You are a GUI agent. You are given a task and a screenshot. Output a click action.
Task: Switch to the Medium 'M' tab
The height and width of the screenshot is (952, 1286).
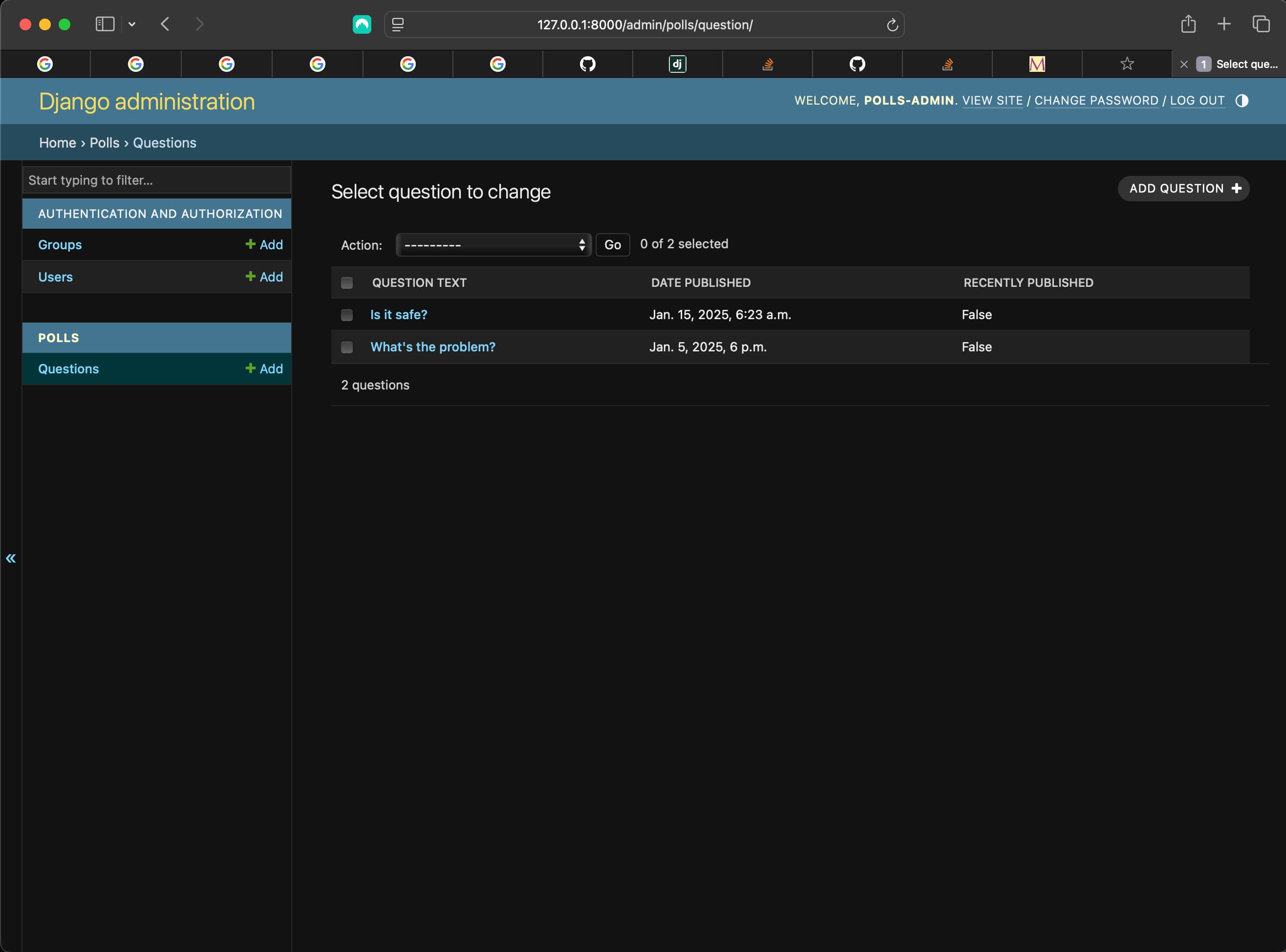click(1037, 64)
